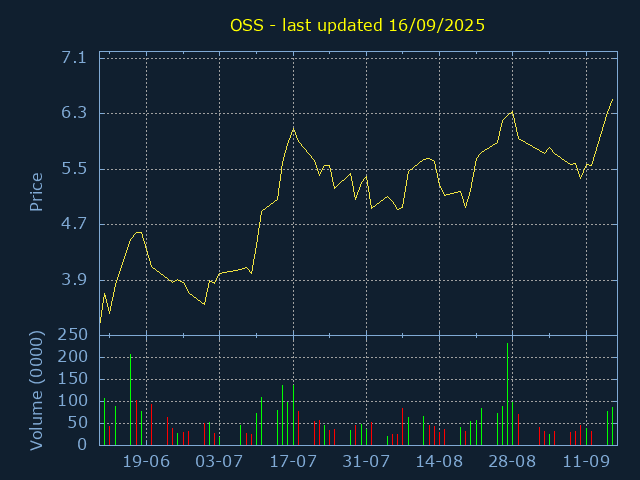
Task: Click the 50 volume axis value
Action: click(x=78, y=423)
